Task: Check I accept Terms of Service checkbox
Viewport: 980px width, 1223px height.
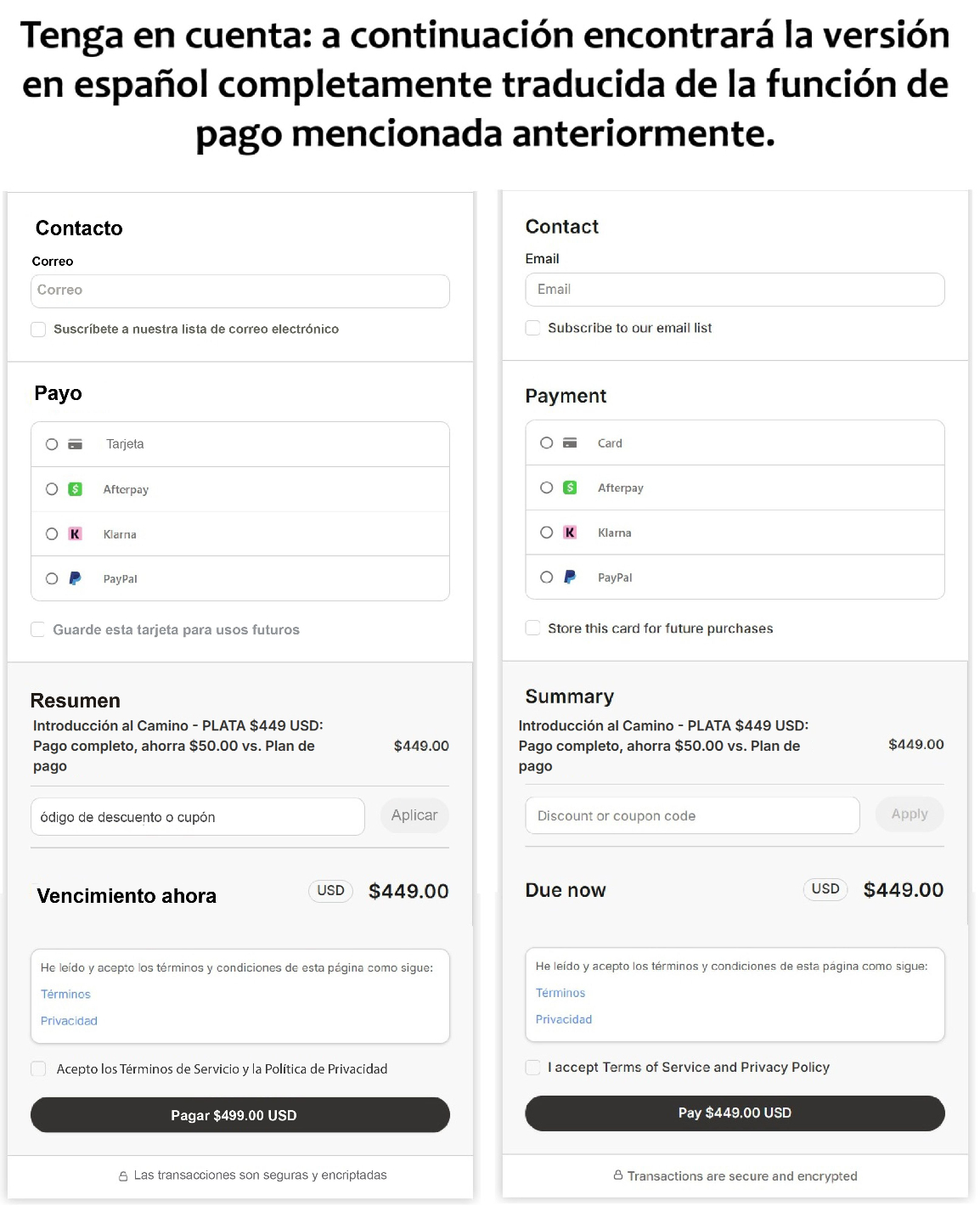Action: coord(533,1068)
